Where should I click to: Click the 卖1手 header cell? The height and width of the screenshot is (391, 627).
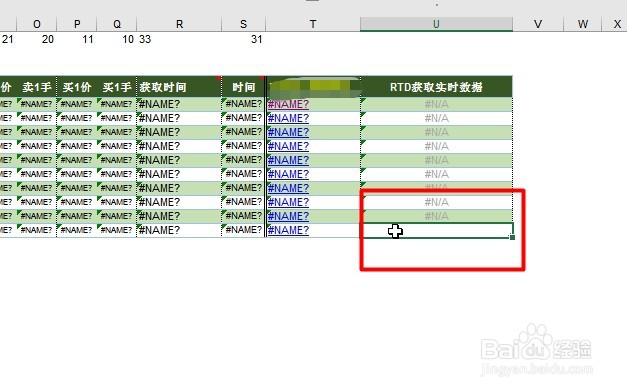point(37,87)
